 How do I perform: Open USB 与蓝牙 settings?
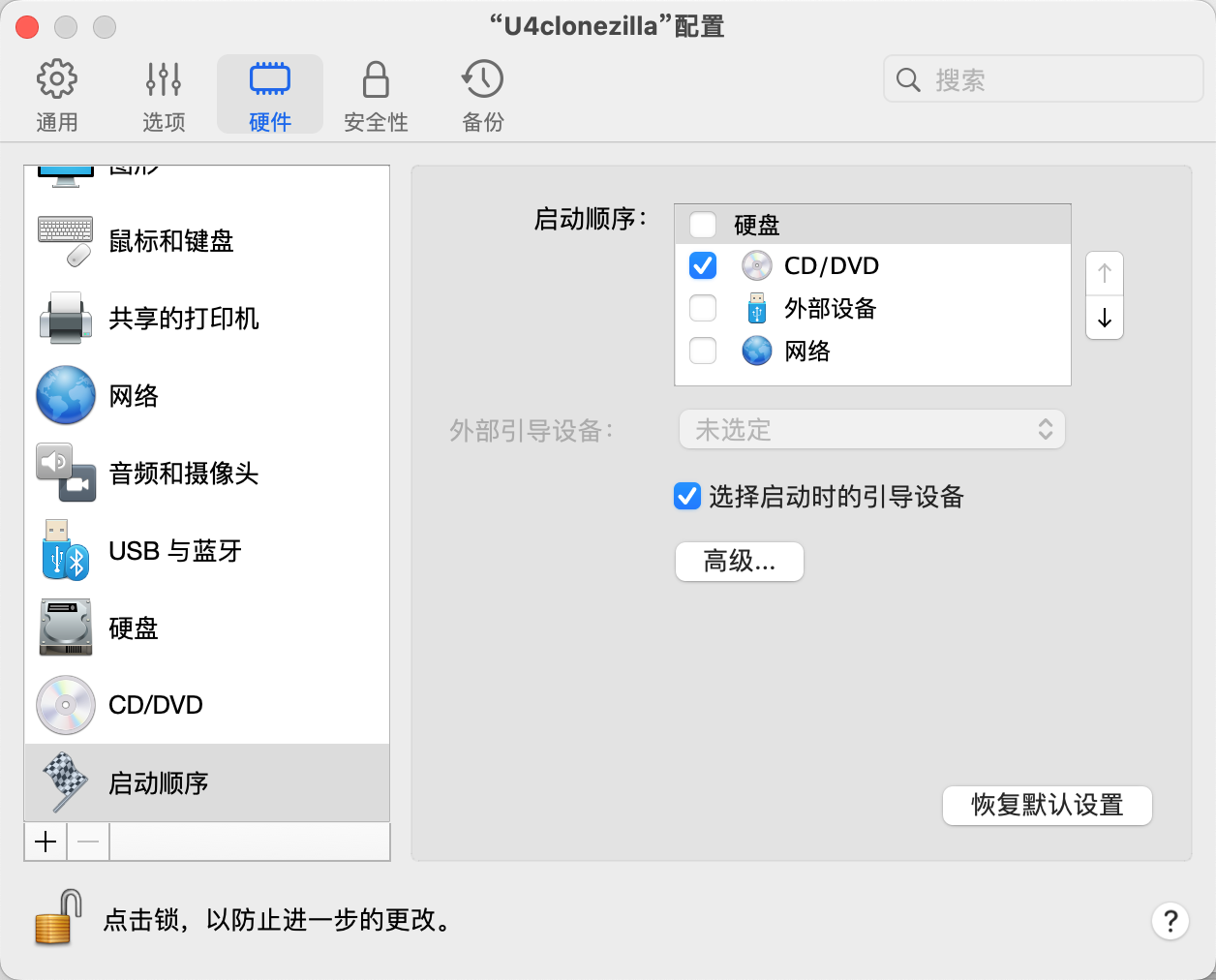point(174,551)
